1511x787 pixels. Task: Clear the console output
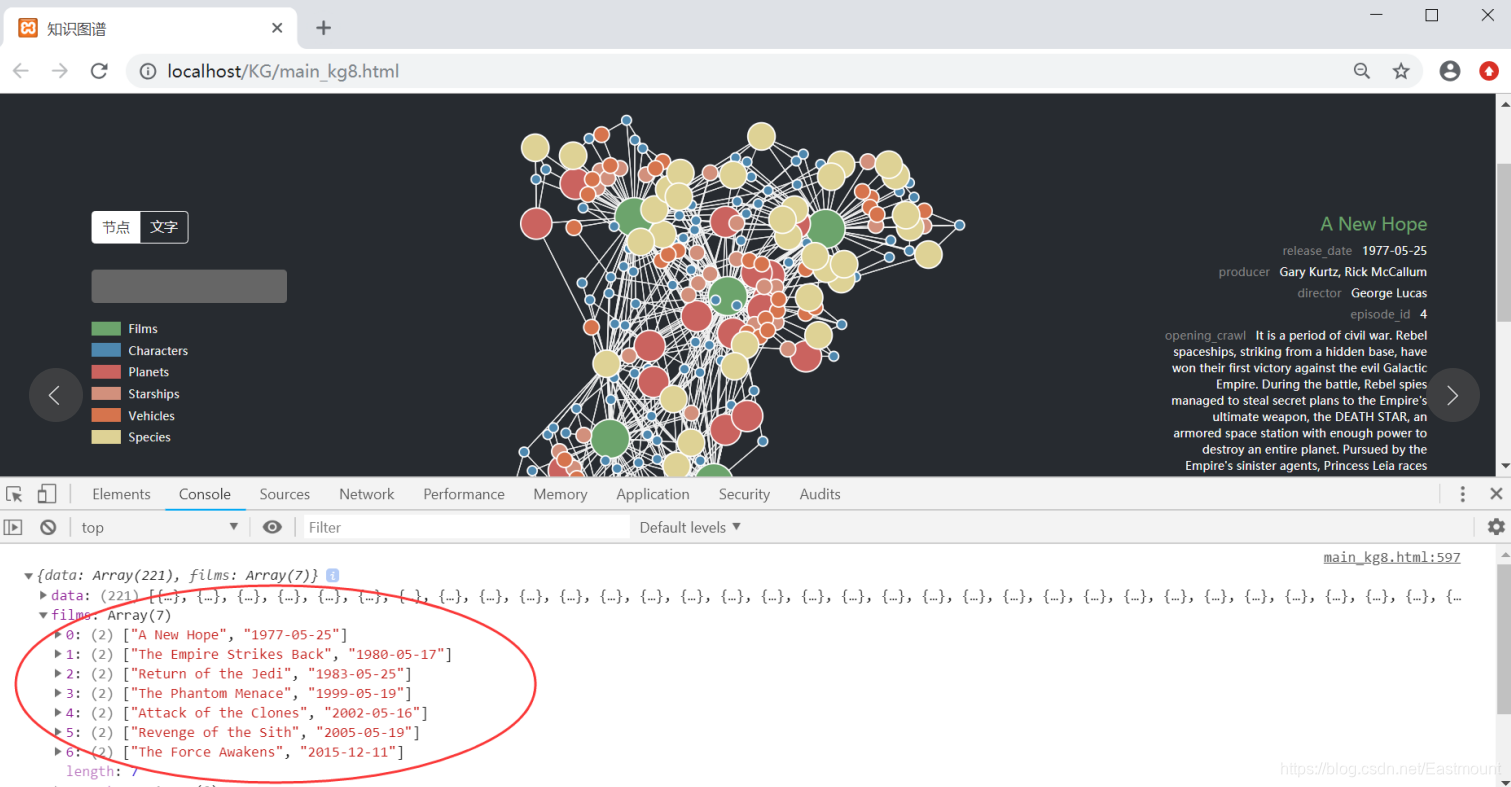[48, 527]
